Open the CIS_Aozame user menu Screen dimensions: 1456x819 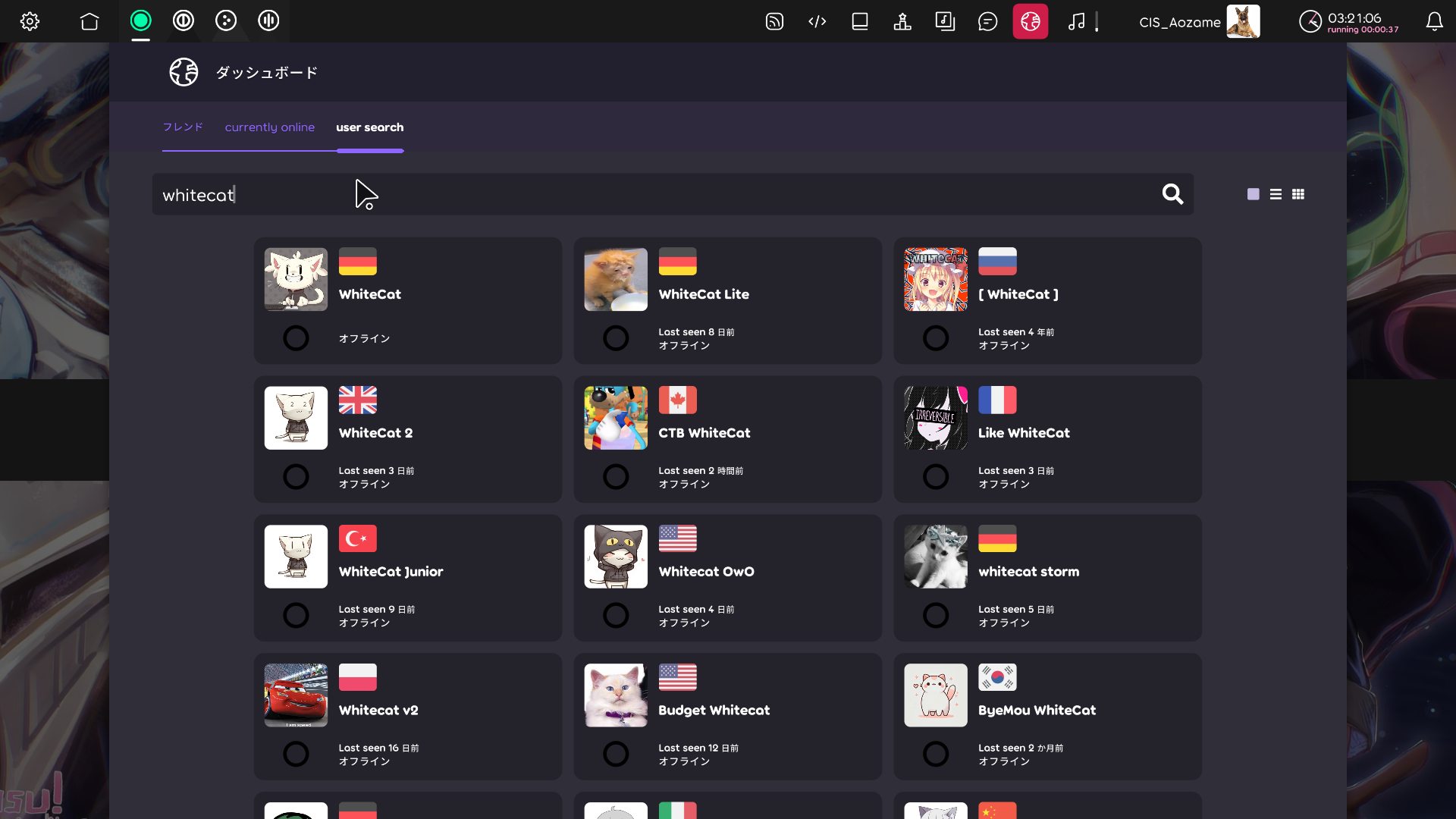click(1199, 21)
